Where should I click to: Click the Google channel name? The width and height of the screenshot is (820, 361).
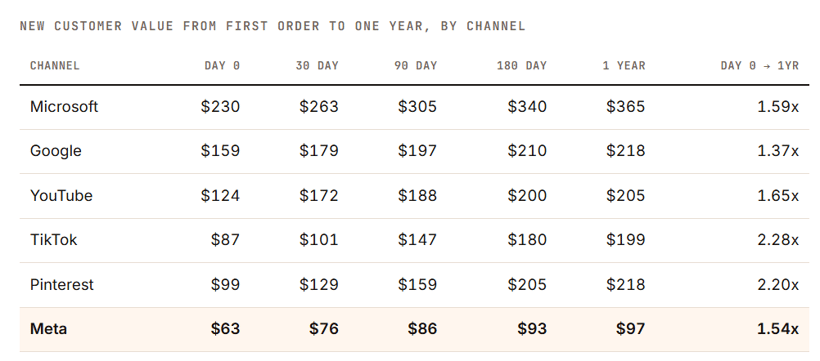point(55,151)
